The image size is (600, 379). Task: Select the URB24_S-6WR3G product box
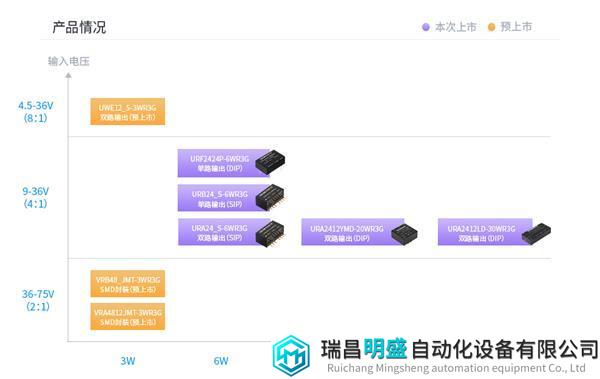223,198
